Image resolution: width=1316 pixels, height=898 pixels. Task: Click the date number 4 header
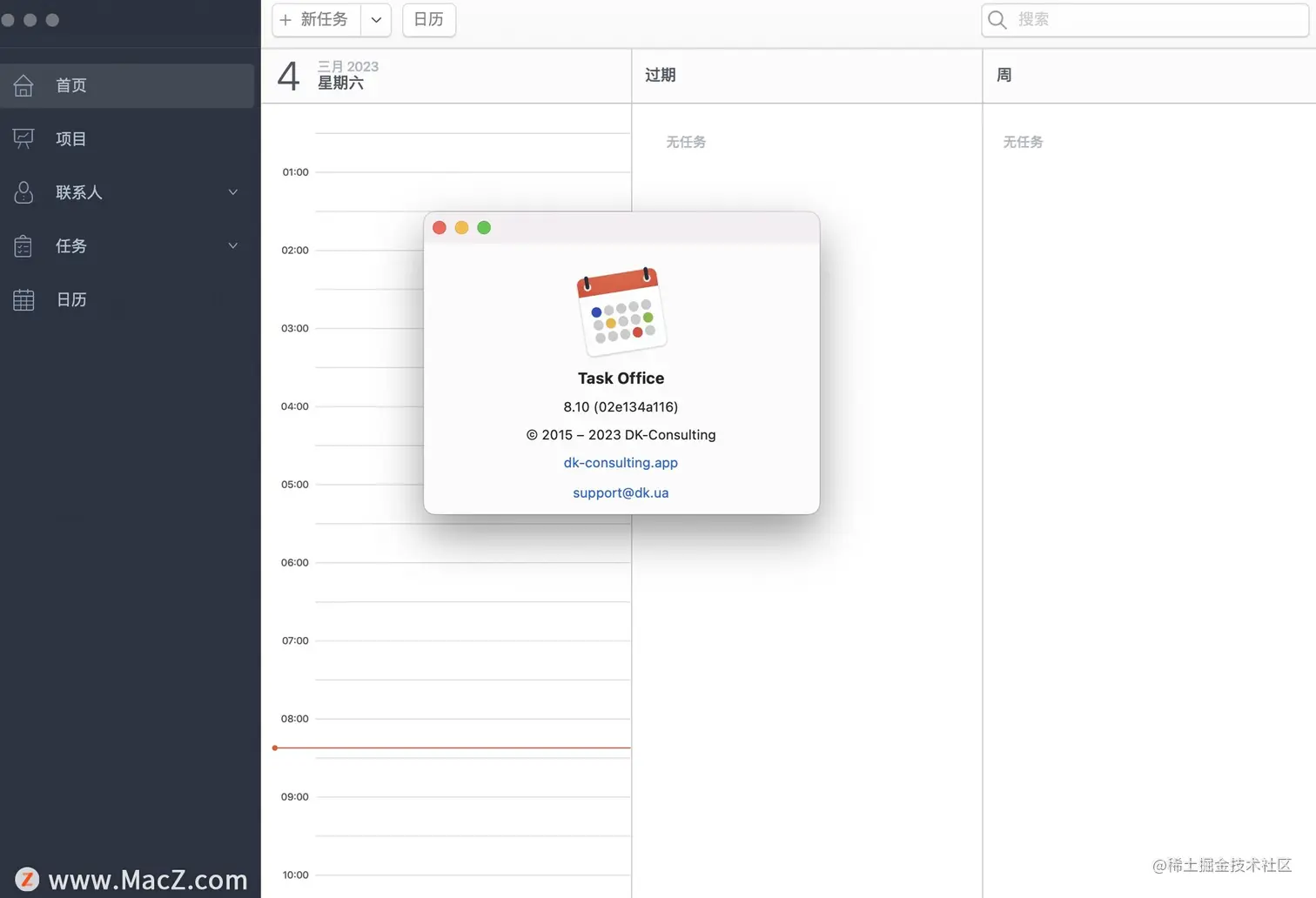[x=288, y=76]
